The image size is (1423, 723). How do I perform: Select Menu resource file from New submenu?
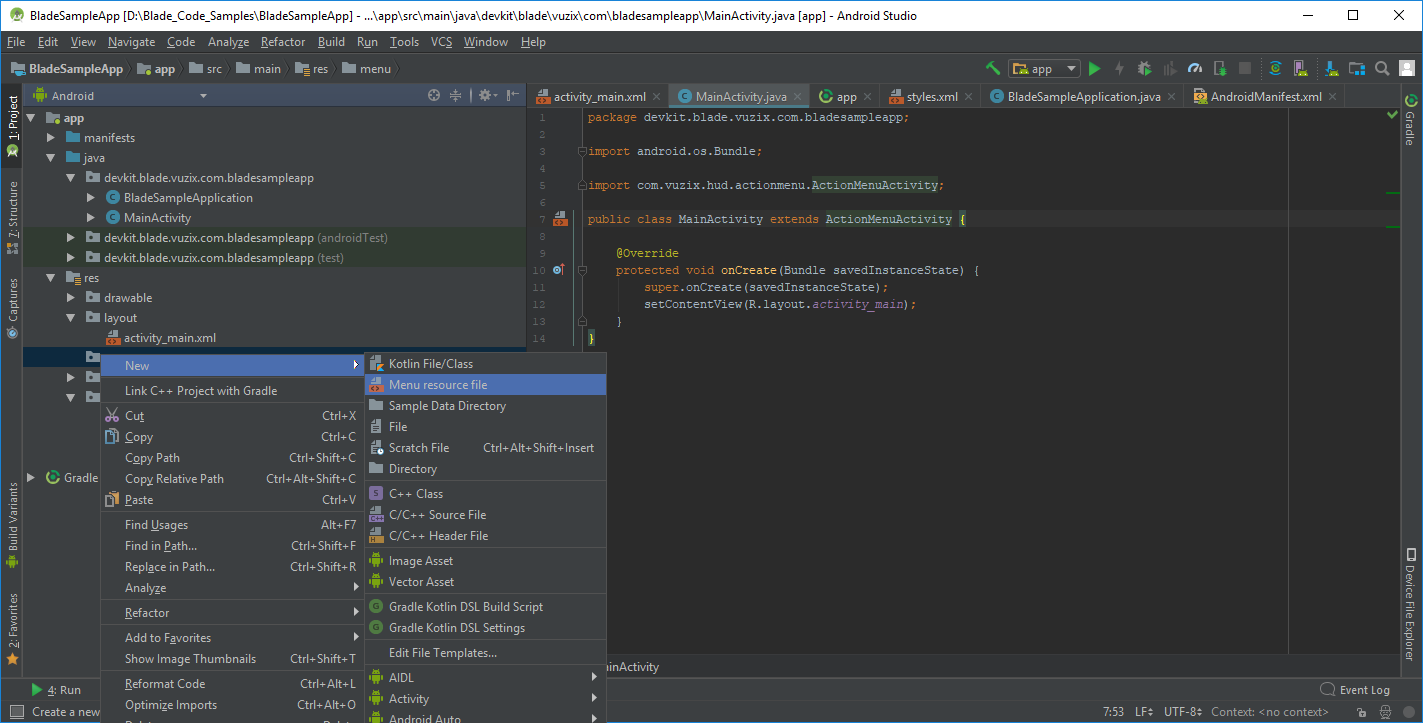click(485, 385)
